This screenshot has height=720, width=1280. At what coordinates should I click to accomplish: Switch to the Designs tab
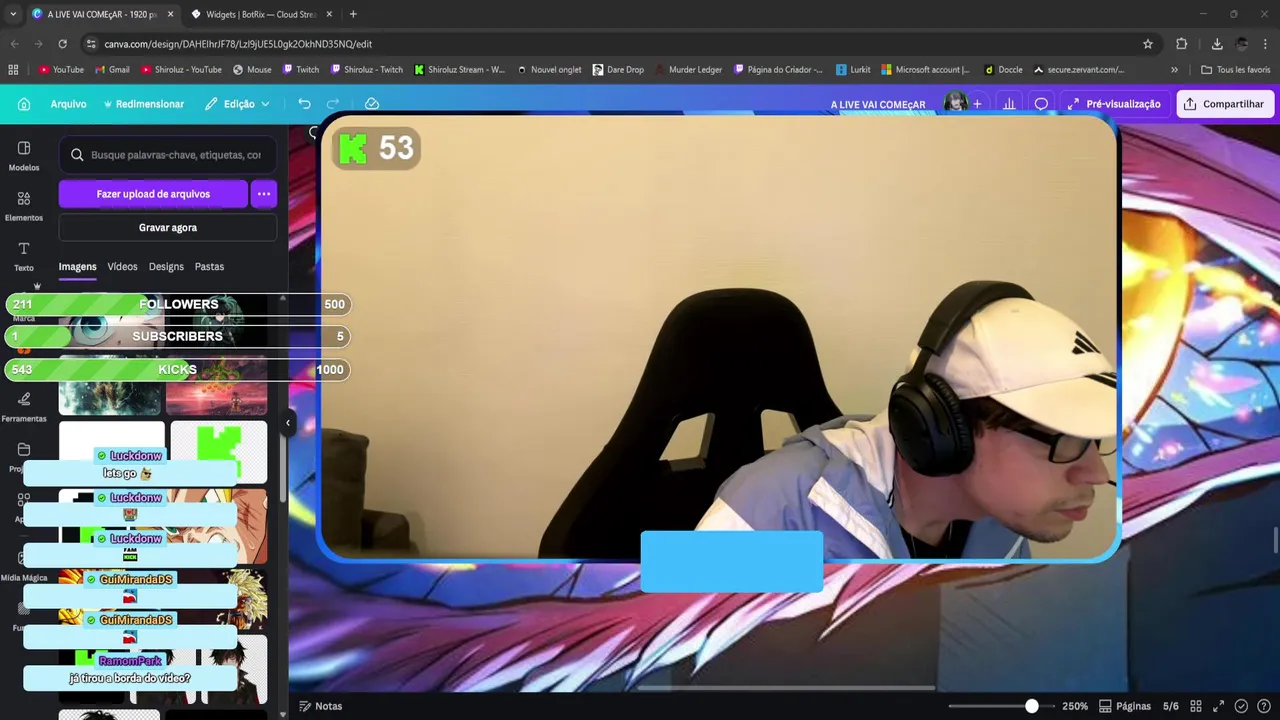166,267
